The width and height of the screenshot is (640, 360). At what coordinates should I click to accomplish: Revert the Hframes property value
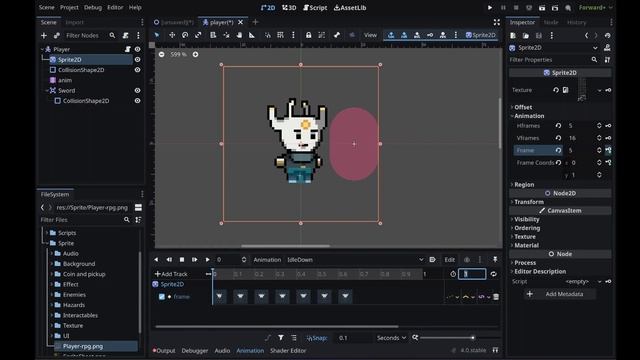[558, 126]
